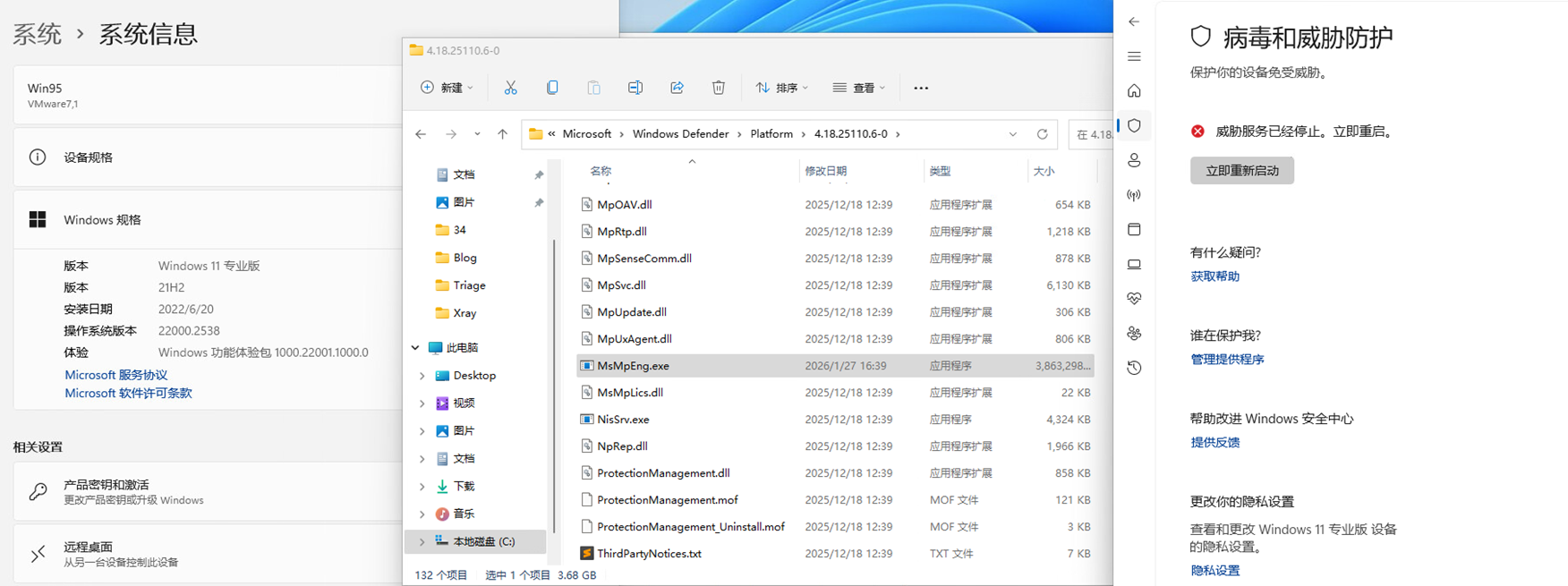Viewport: 1568px width, 586px height.
Task: Open Account protection sidebar icon
Action: (x=1134, y=160)
